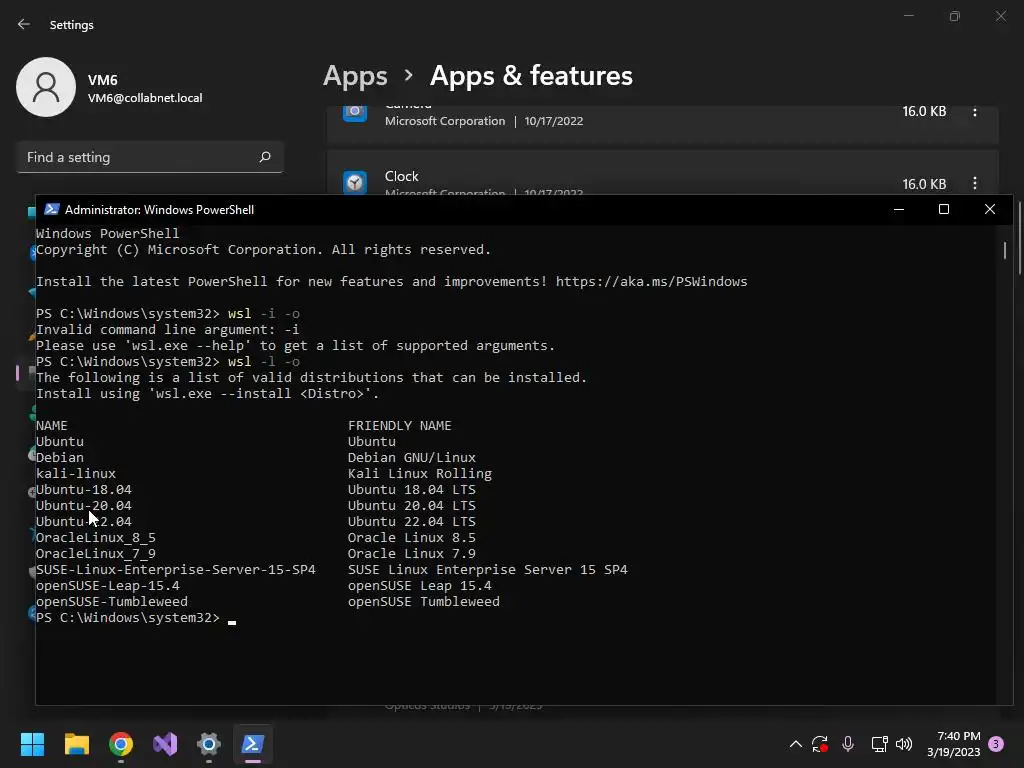Click the last PowerShell prompt line
1024x768 pixels.
click(x=136, y=618)
